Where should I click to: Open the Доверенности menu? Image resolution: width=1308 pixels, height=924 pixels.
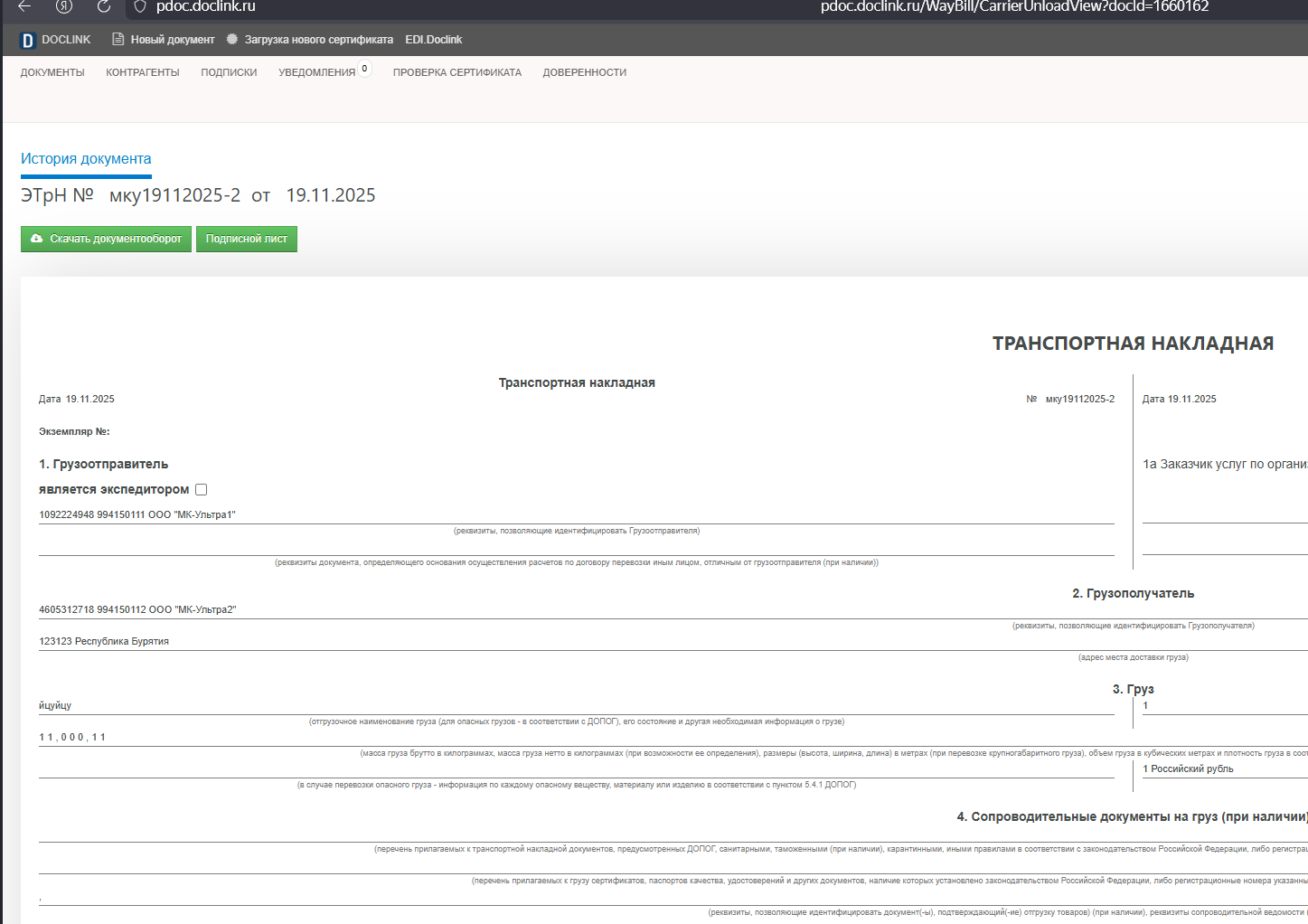tap(585, 72)
